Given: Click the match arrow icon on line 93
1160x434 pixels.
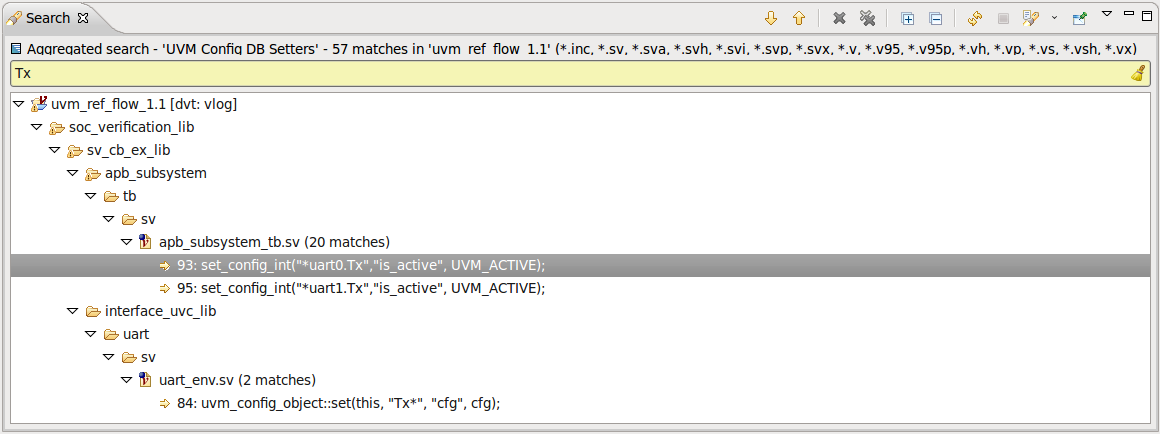Looking at the screenshot, I should coord(165,265).
